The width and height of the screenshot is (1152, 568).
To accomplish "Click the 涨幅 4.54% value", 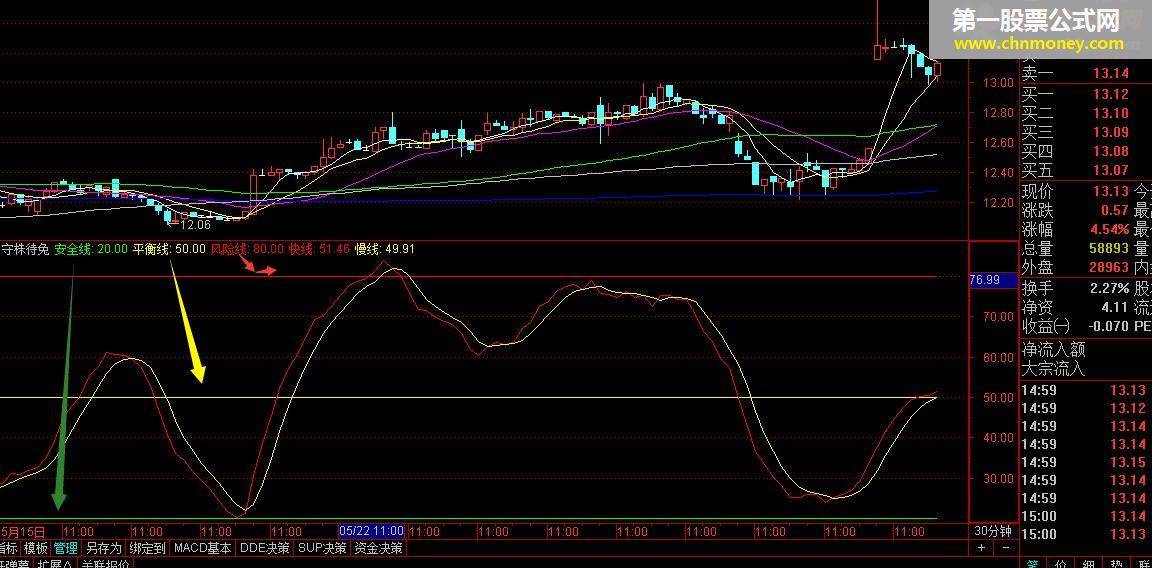I will click(1110, 229).
